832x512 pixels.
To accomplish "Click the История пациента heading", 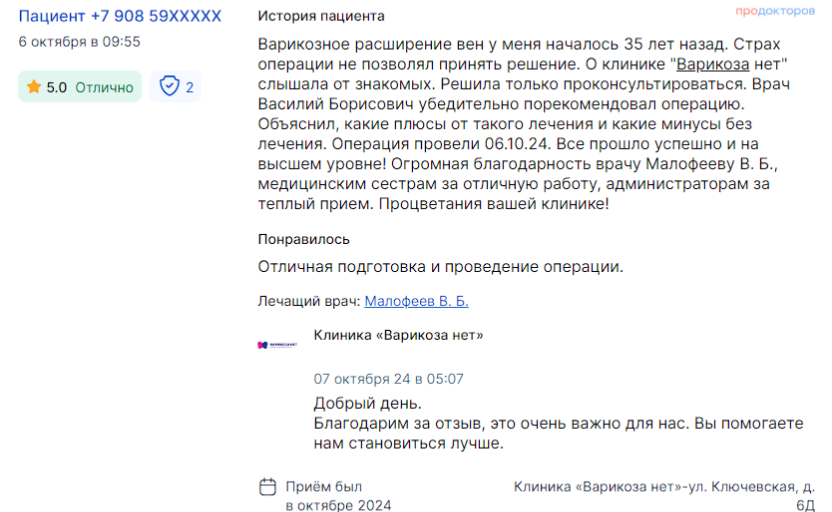I will pos(321,16).
